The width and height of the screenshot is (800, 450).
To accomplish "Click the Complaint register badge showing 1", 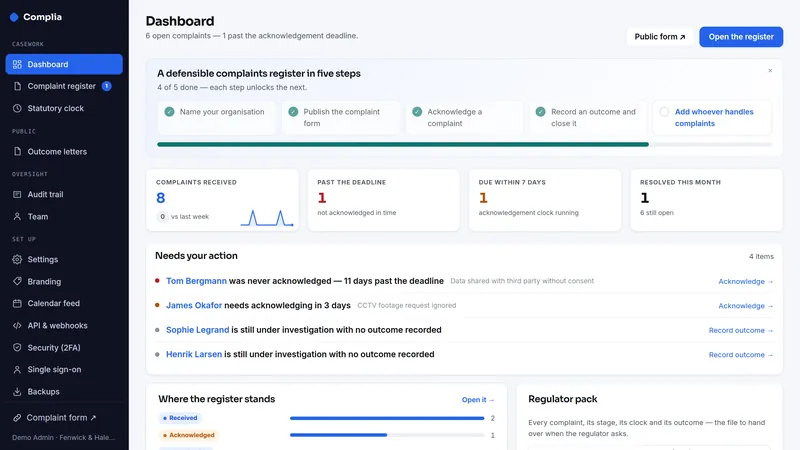I will tap(107, 86).
